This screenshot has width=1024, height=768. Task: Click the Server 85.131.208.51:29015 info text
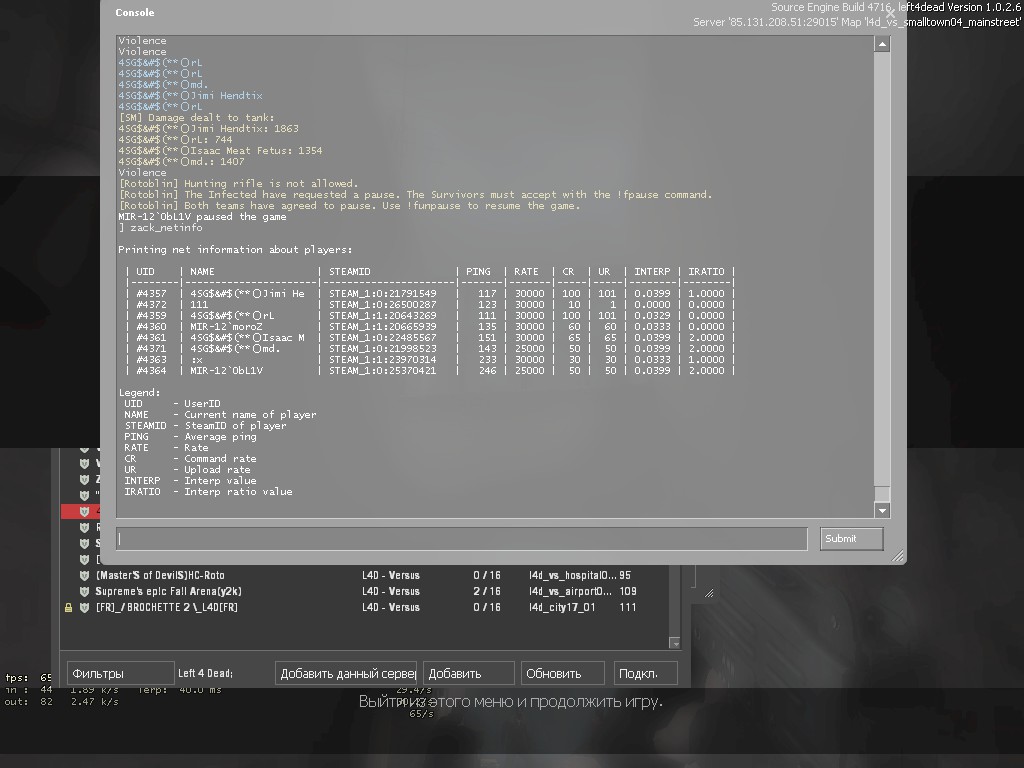point(856,22)
